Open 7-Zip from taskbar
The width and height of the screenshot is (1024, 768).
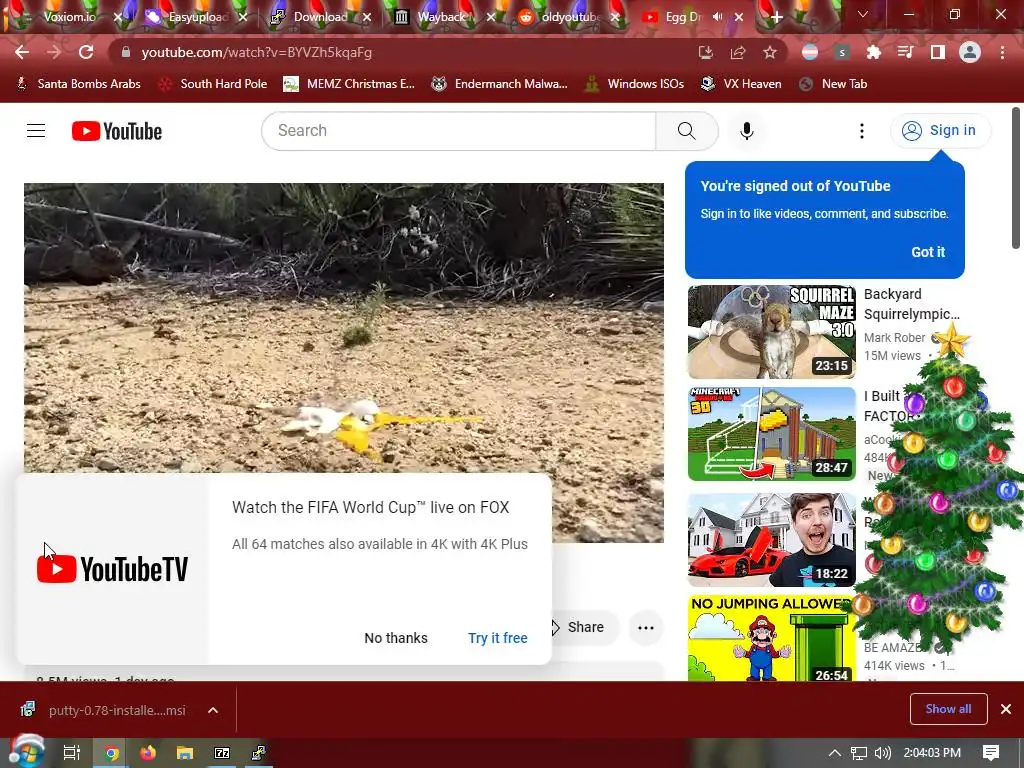(x=222, y=753)
